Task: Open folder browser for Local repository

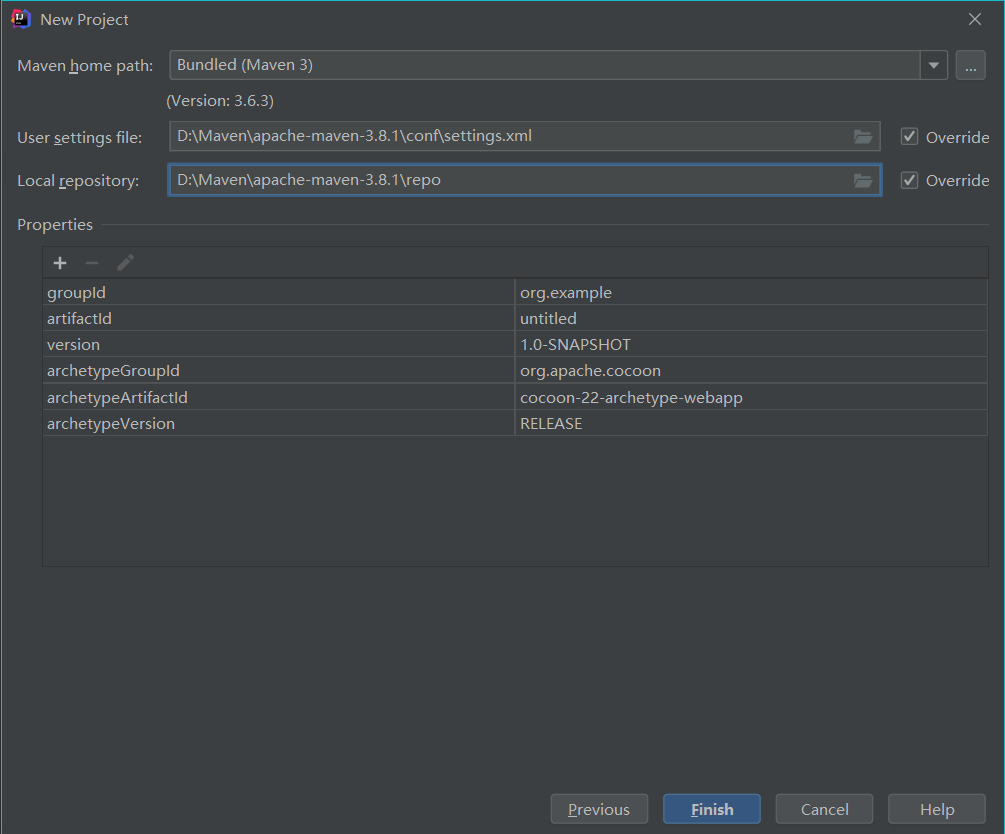Action: tap(863, 181)
